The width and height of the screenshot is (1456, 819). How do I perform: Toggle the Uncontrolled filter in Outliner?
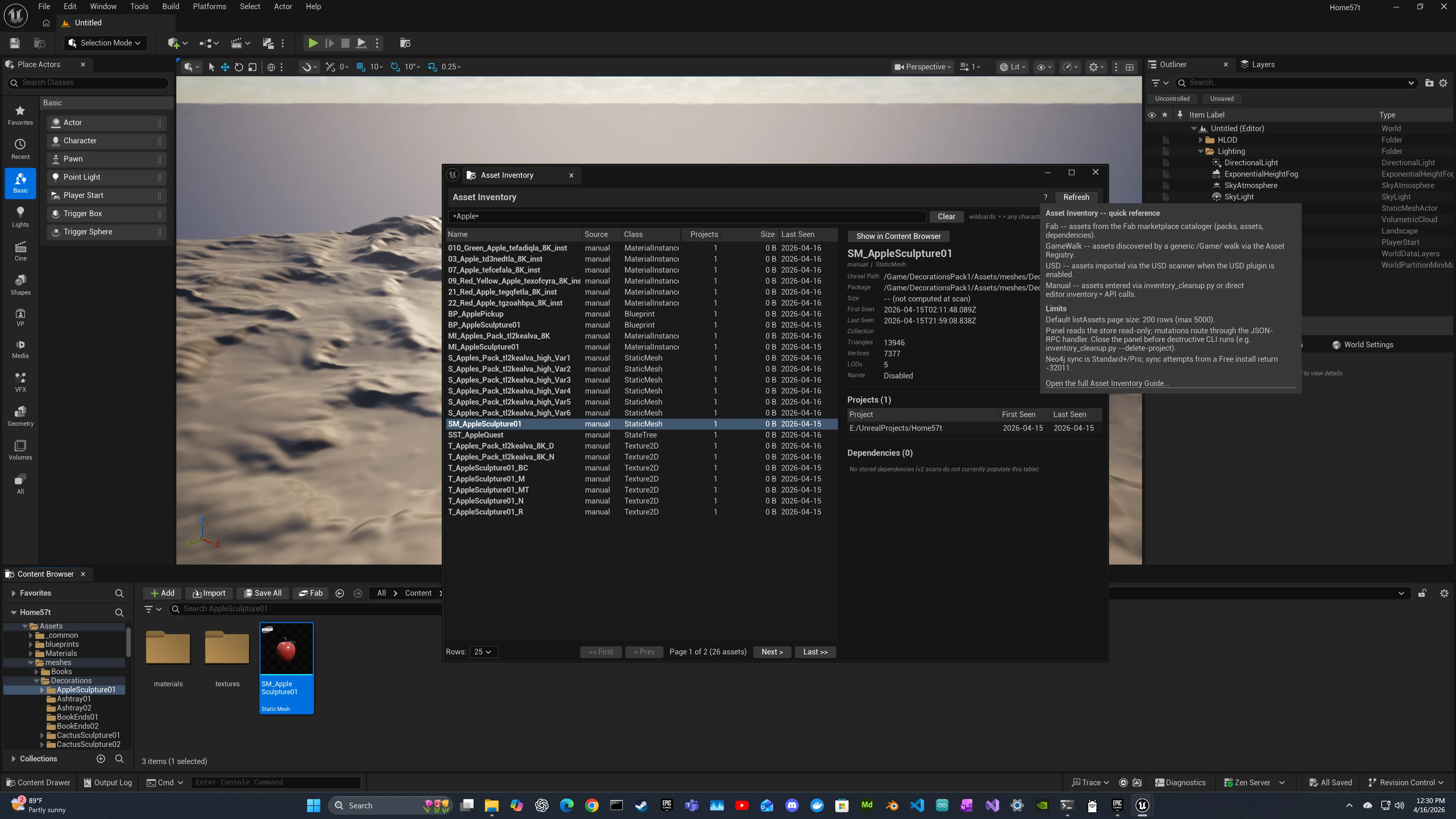pyautogui.click(x=1172, y=98)
